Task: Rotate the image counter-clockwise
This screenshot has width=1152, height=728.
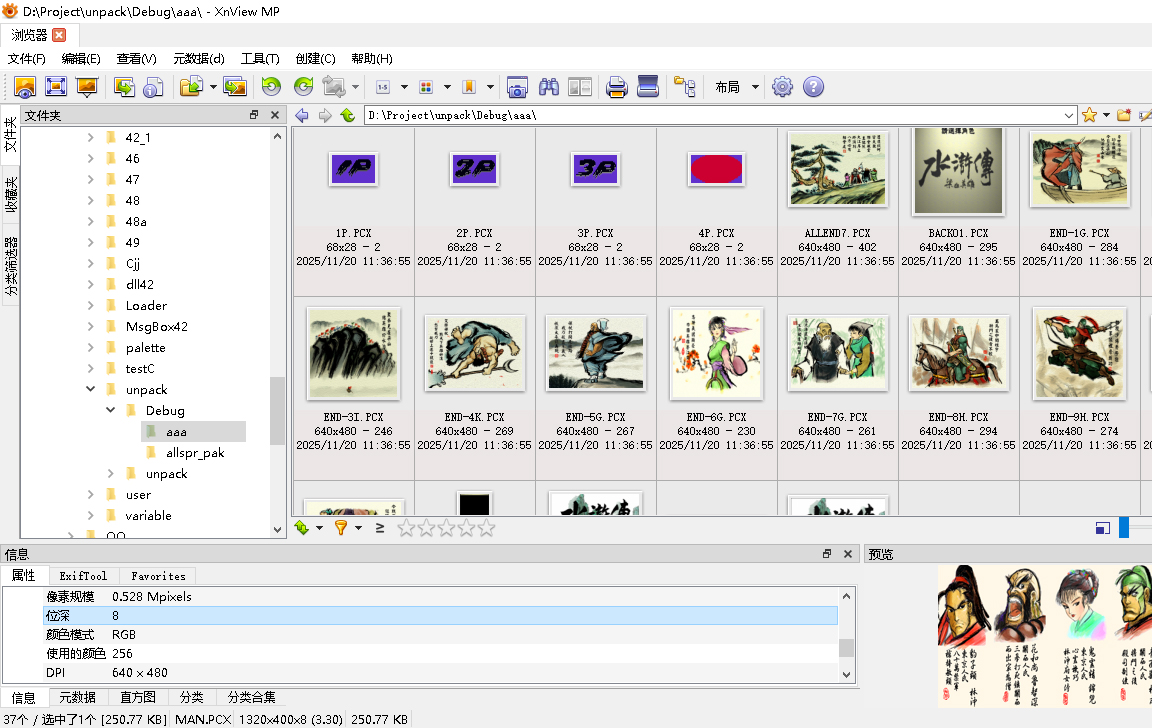Action: (x=272, y=87)
